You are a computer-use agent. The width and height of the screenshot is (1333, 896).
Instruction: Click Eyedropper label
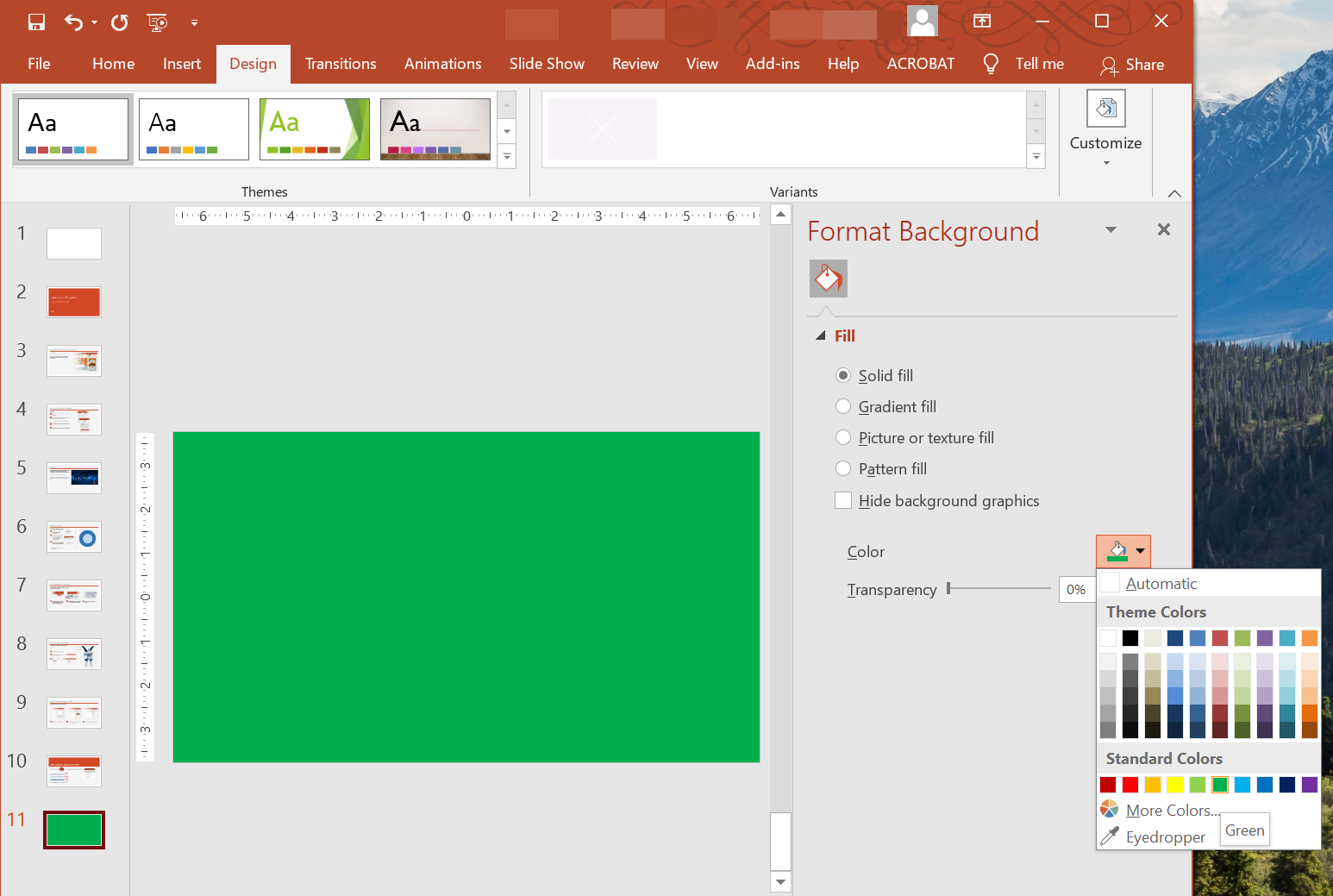[1166, 837]
